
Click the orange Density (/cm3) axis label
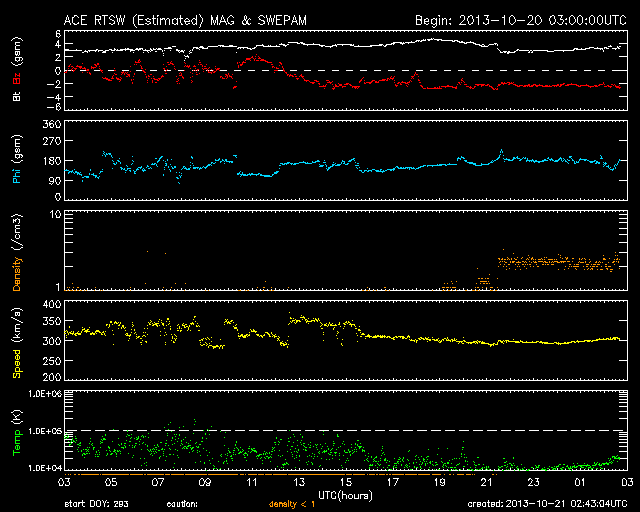(17, 255)
